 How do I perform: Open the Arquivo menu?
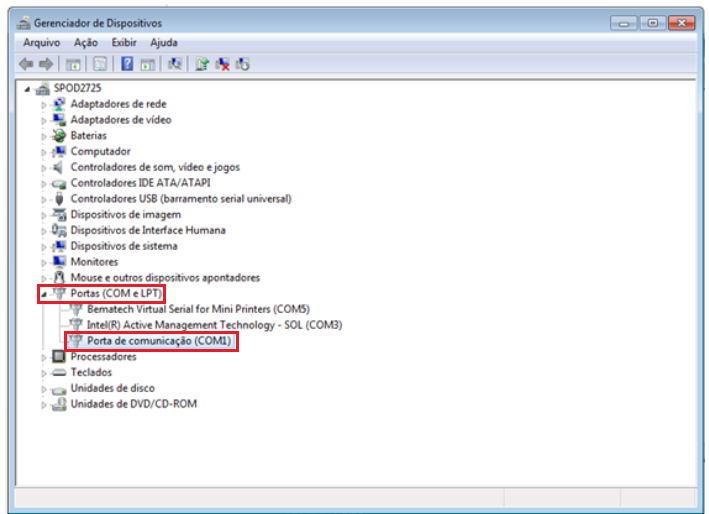pyautogui.click(x=42, y=43)
